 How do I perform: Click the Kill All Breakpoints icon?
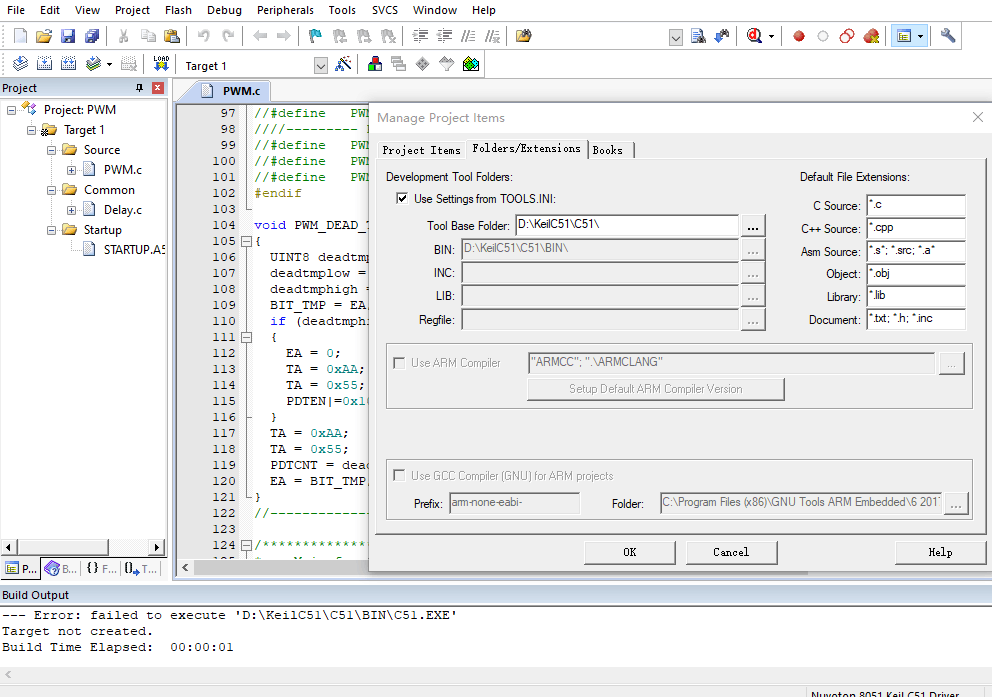tap(871, 36)
